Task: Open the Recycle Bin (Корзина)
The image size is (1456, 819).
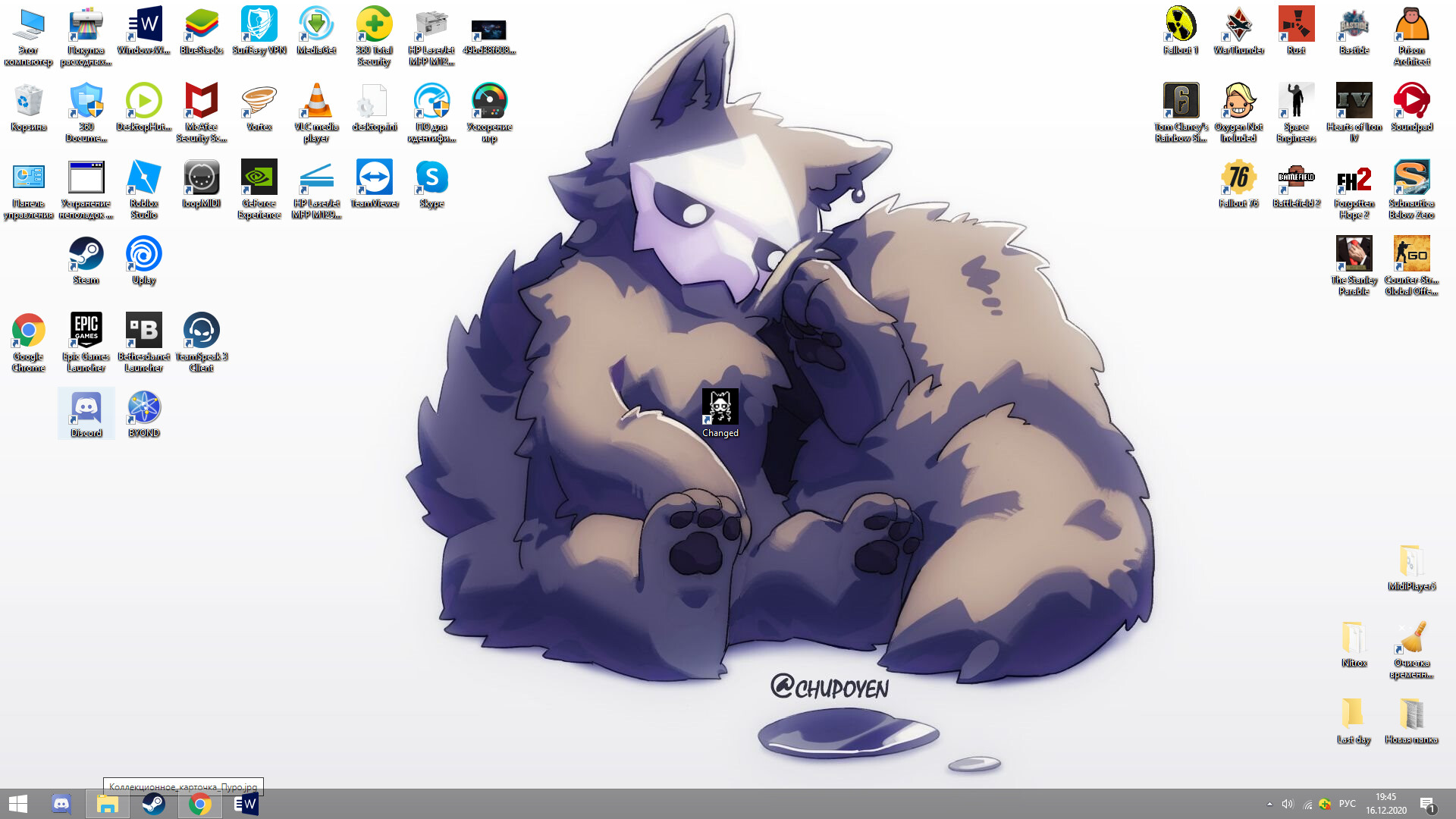Action: click(28, 107)
